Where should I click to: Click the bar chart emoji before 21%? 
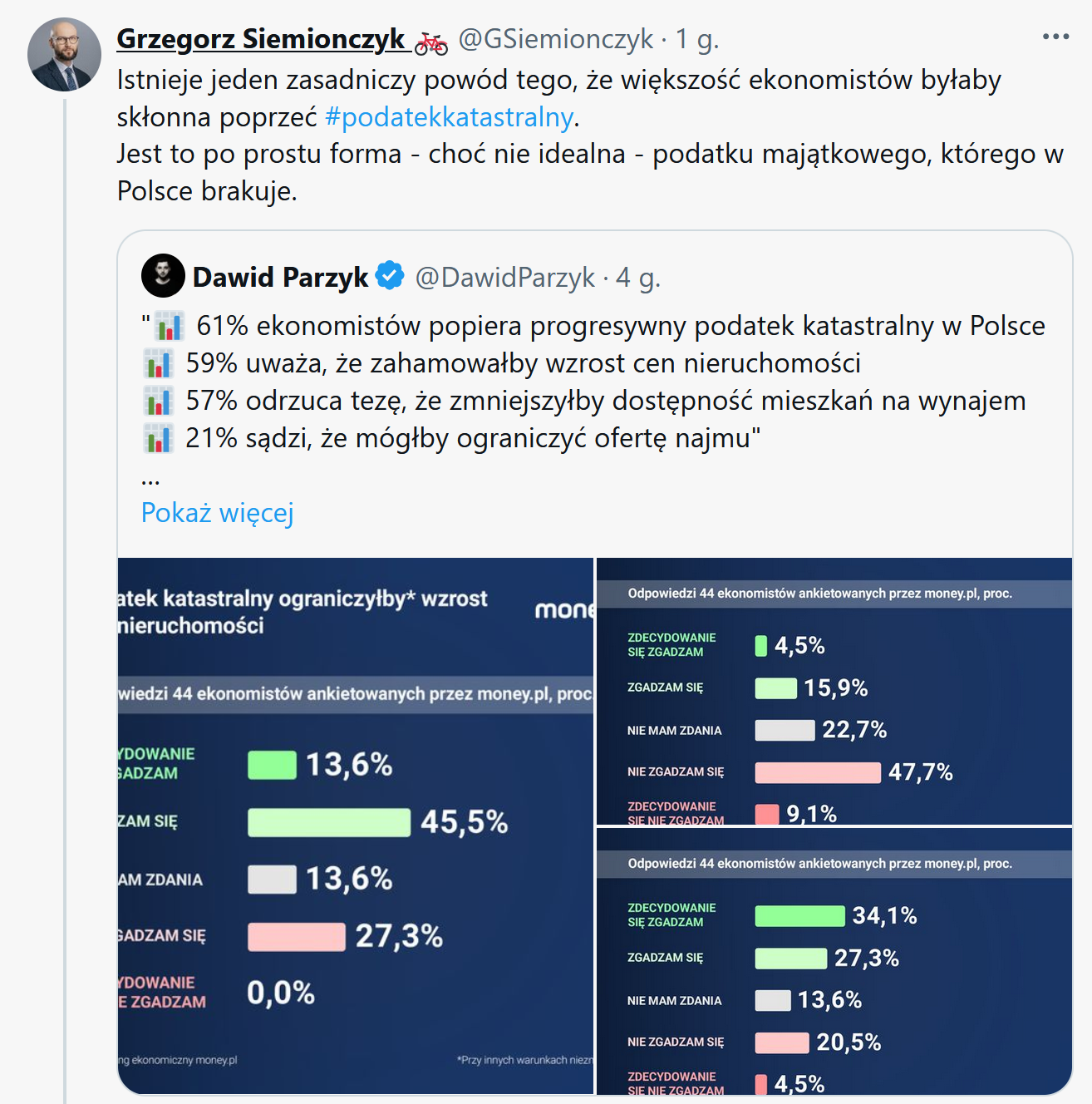click(158, 438)
